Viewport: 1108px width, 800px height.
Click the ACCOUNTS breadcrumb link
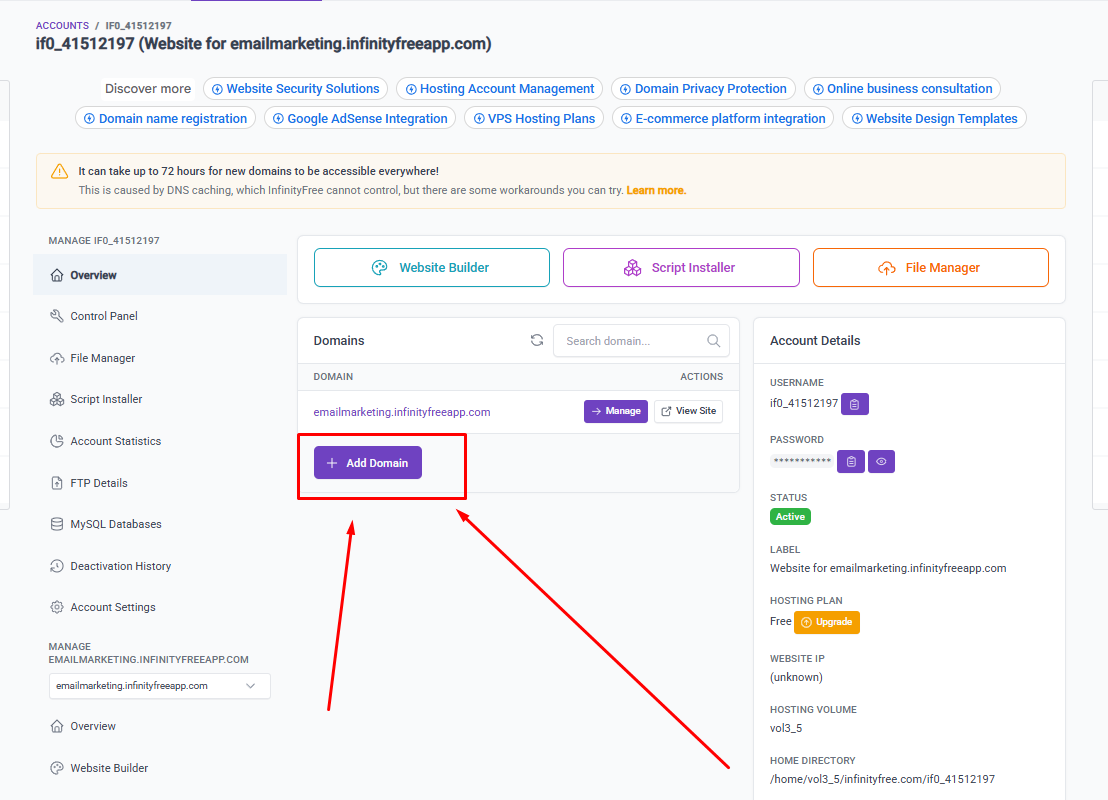tap(61, 25)
